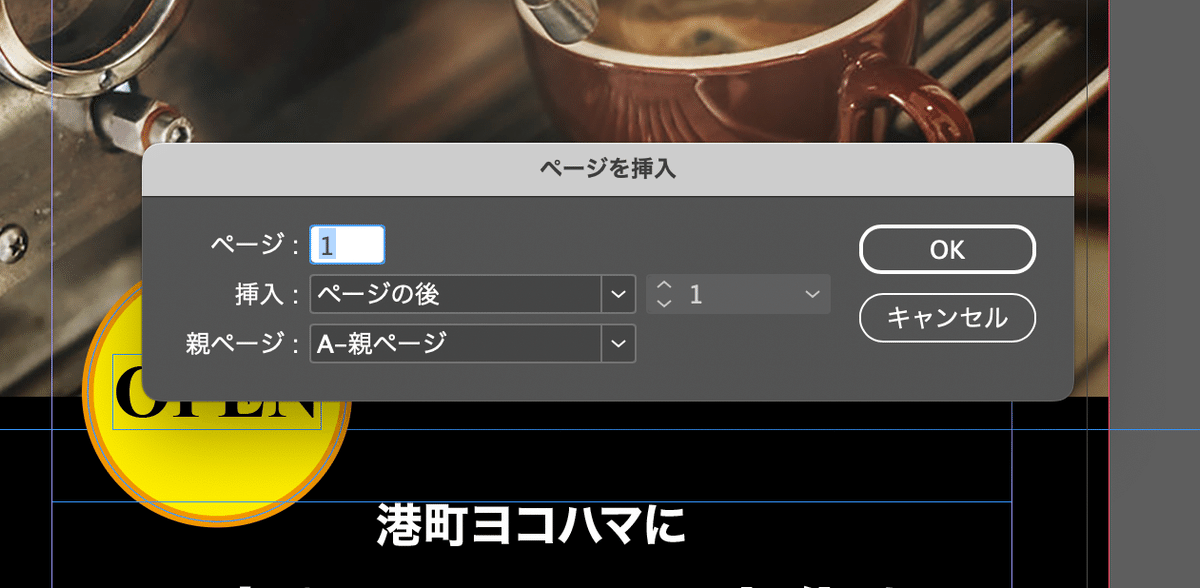Decrease the target page number with the down arrow
This screenshot has width=1200, height=588.
pyautogui.click(x=664, y=302)
